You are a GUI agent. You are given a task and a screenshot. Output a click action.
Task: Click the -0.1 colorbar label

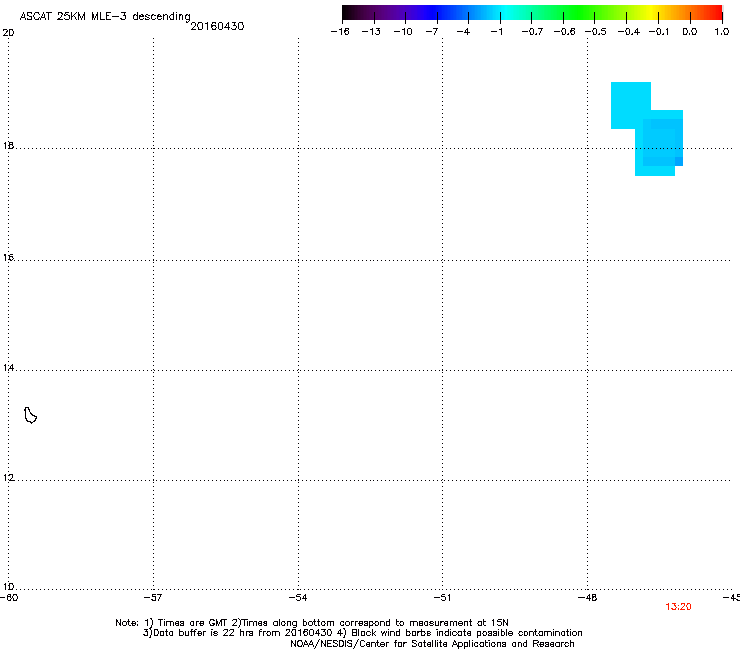point(659,32)
